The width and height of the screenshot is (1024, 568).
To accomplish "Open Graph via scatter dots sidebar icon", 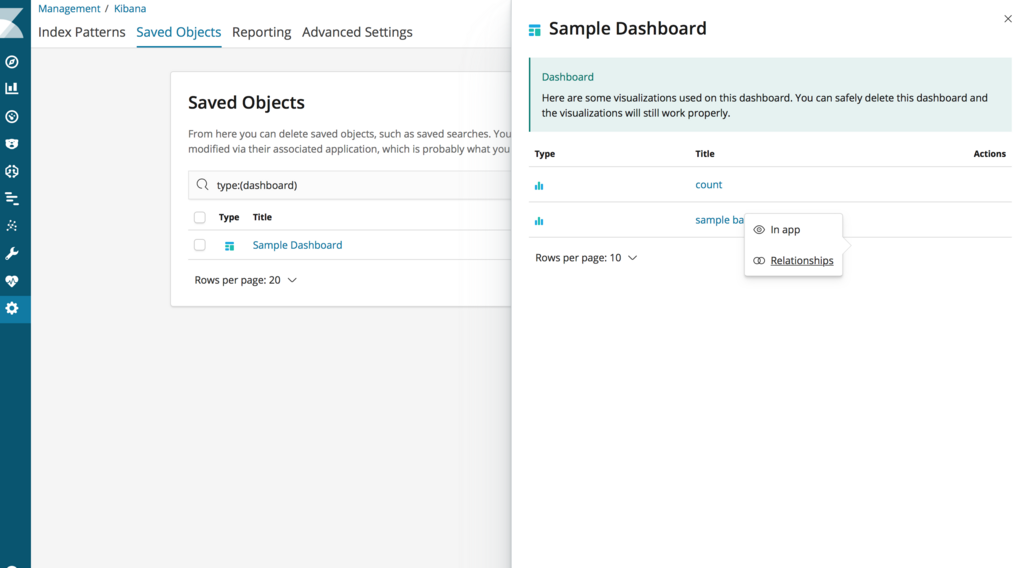I will (x=12, y=226).
